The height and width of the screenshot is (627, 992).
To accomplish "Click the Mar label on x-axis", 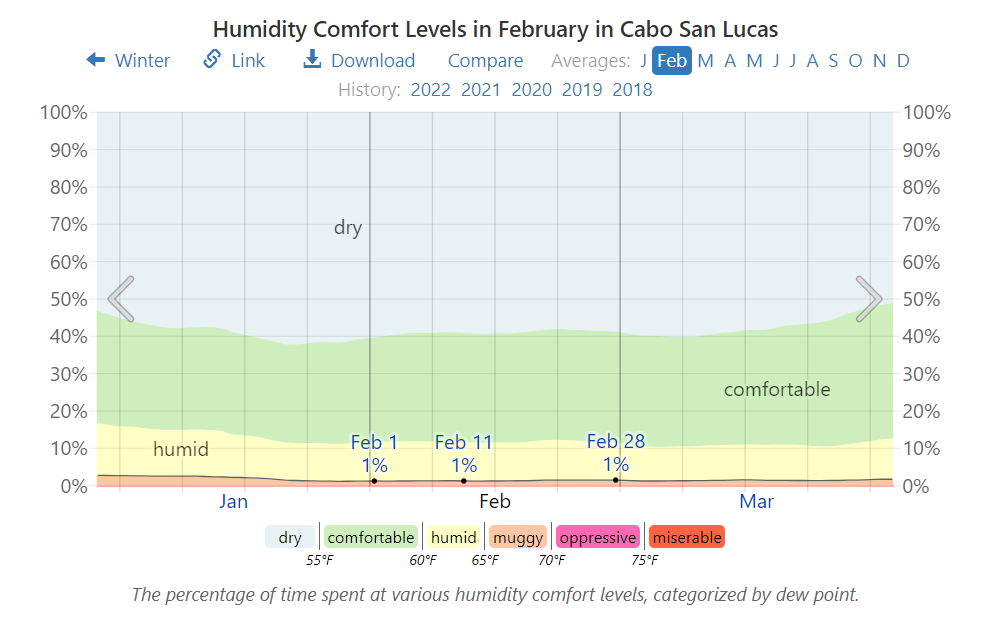I will 756,502.
